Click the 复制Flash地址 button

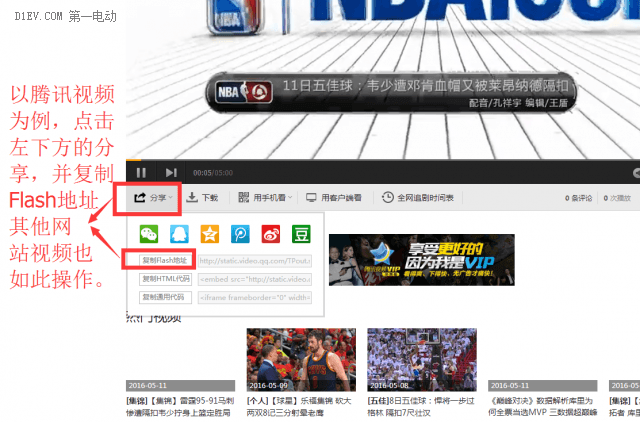click(165, 260)
